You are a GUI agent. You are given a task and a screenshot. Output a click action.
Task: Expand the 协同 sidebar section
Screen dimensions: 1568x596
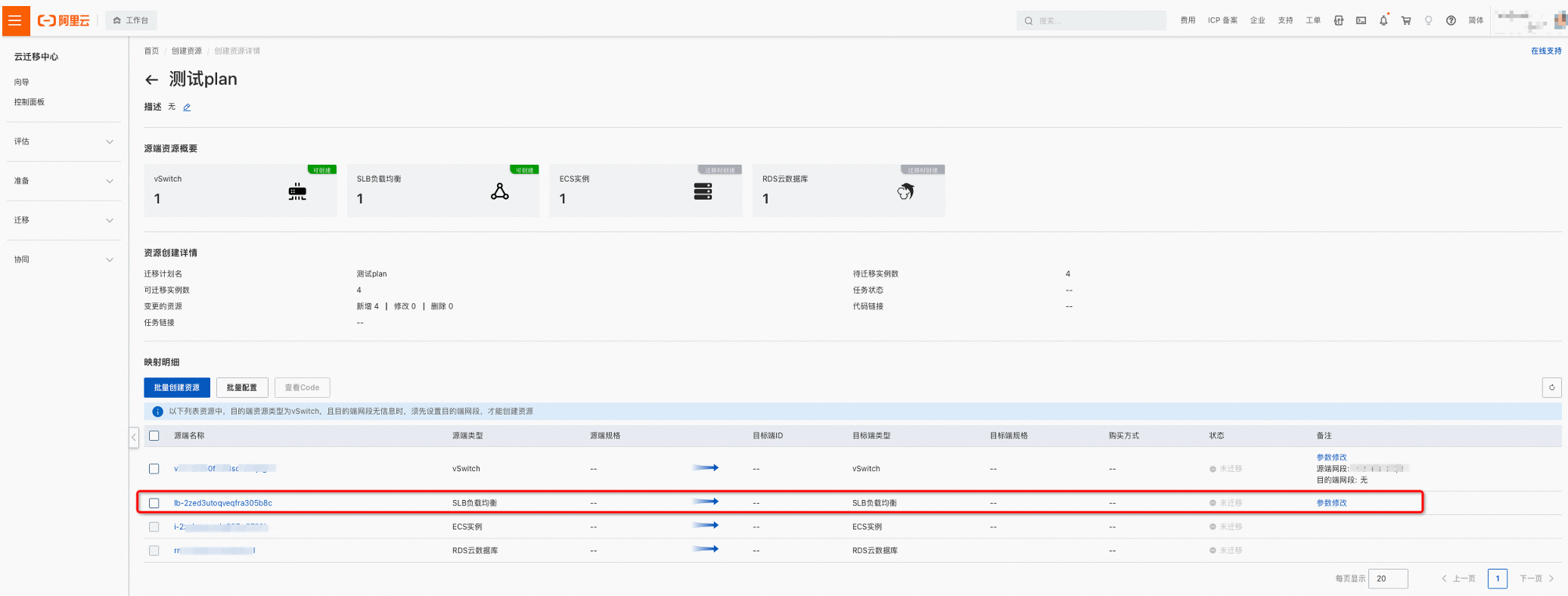64,259
